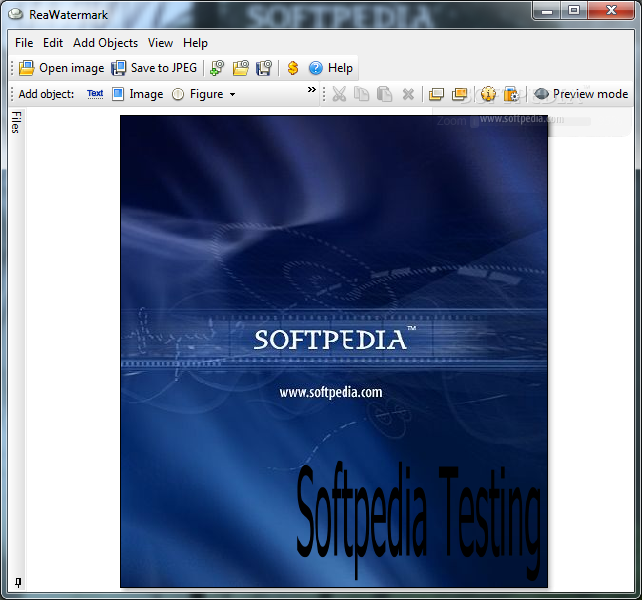
Task: Click the Open image label
Action: pos(72,68)
